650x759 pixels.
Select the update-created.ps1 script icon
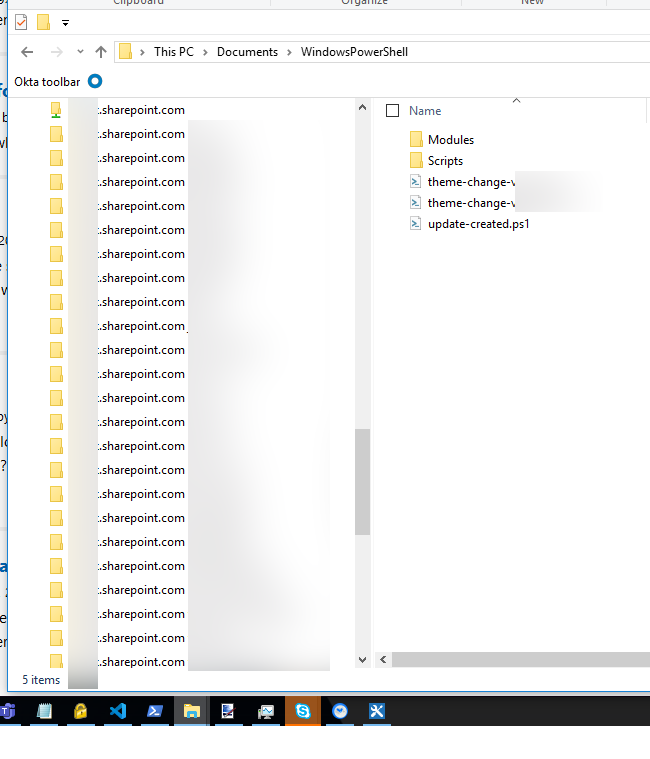tap(415, 223)
